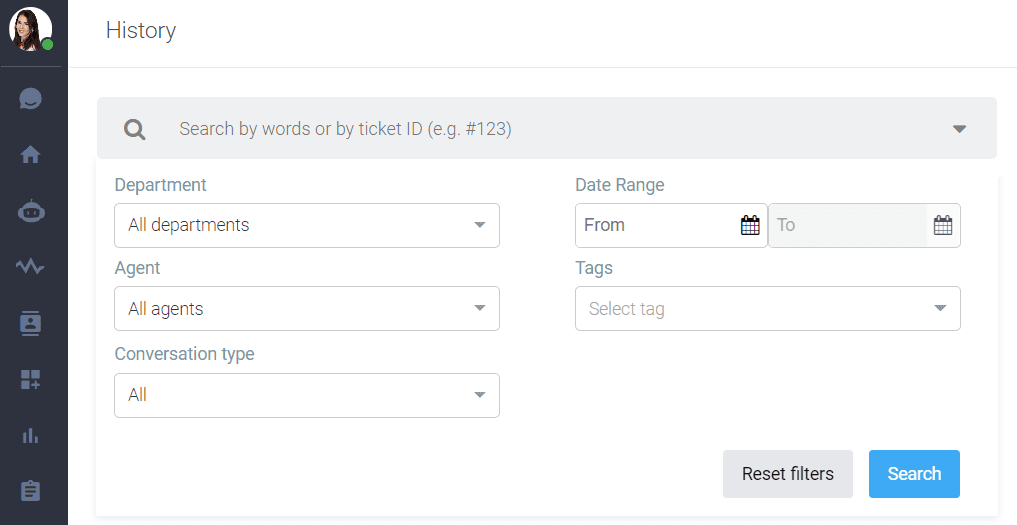
Task: Focus the search by words or ticket ID field
Action: (x=547, y=128)
